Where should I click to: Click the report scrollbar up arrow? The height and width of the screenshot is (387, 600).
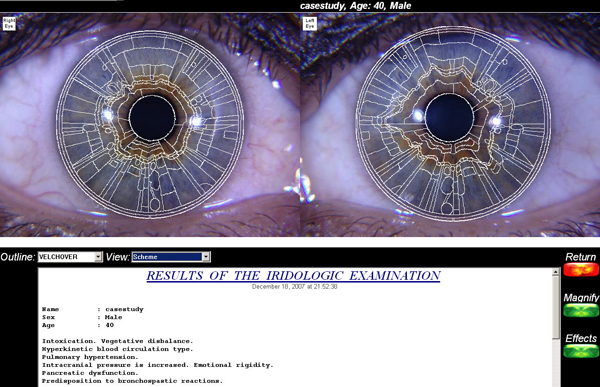click(x=556, y=272)
